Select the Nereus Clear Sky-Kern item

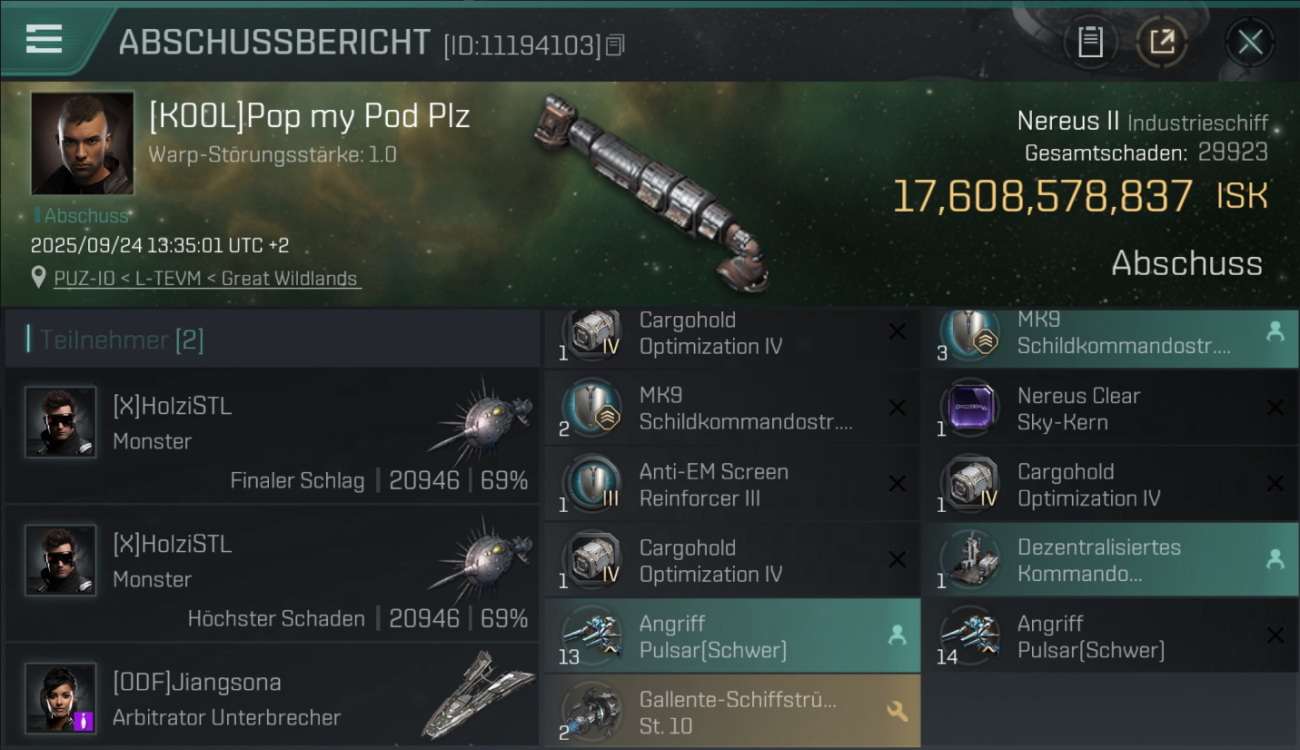pyautogui.click(x=1110, y=408)
